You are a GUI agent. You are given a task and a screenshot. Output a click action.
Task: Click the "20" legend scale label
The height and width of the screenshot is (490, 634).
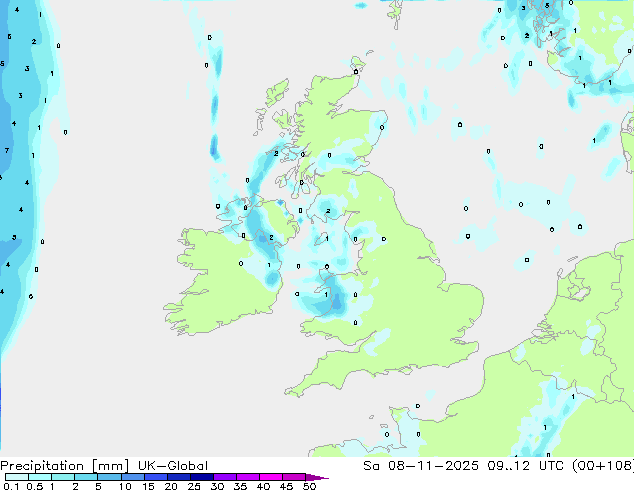click(x=171, y=486)
